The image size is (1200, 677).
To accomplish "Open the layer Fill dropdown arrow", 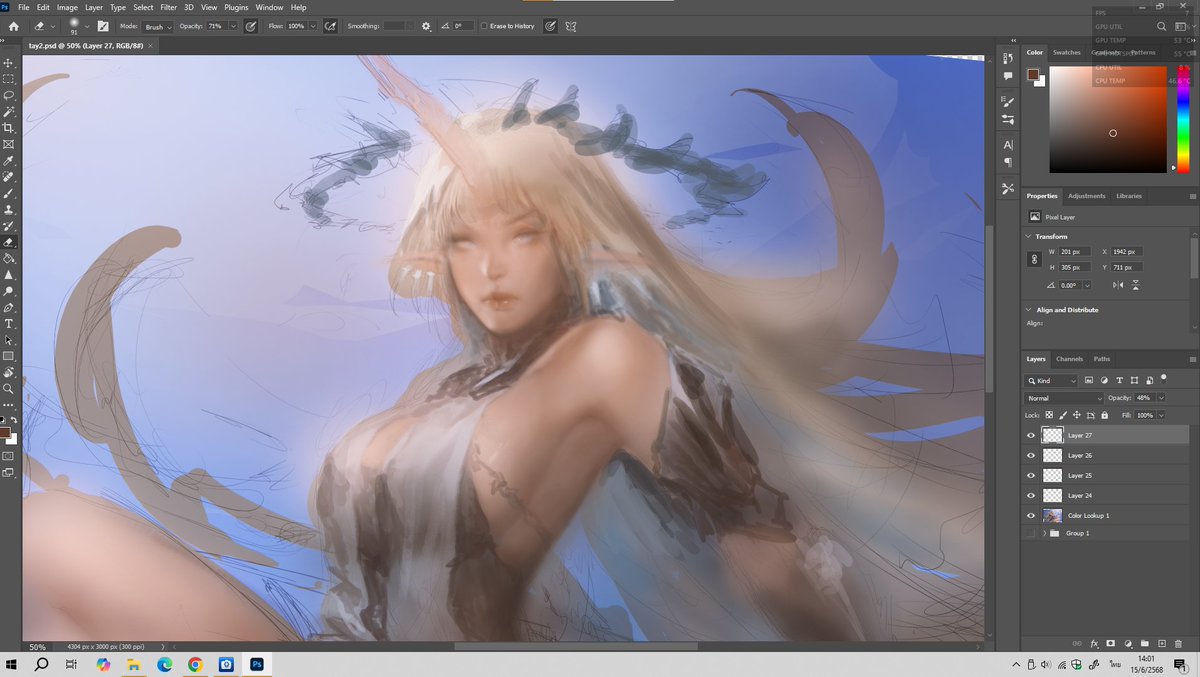I will click(x=1161, y=415).
